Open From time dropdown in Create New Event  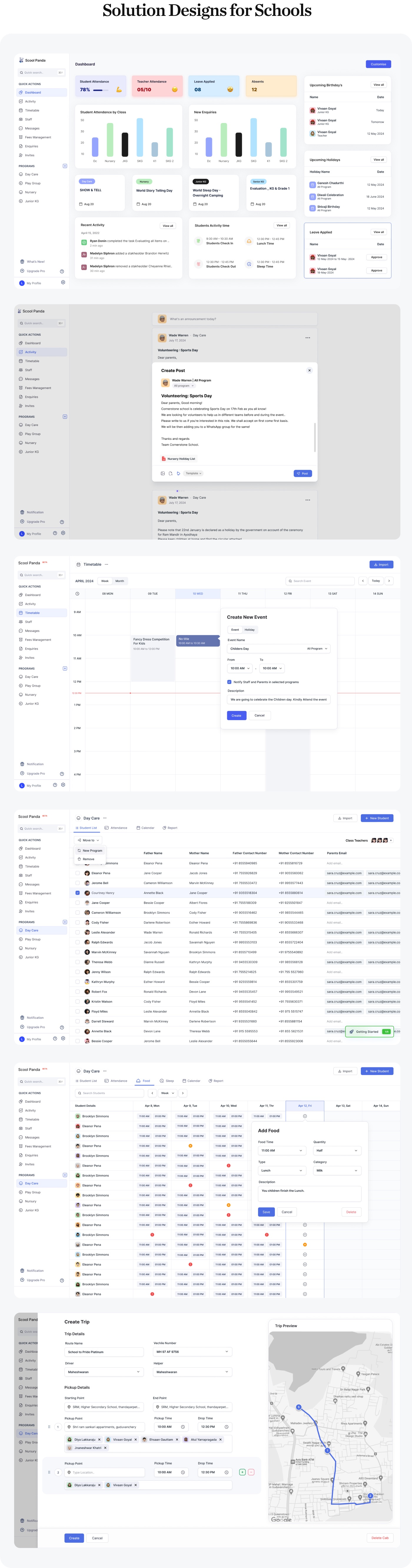(x=240, y=668)
